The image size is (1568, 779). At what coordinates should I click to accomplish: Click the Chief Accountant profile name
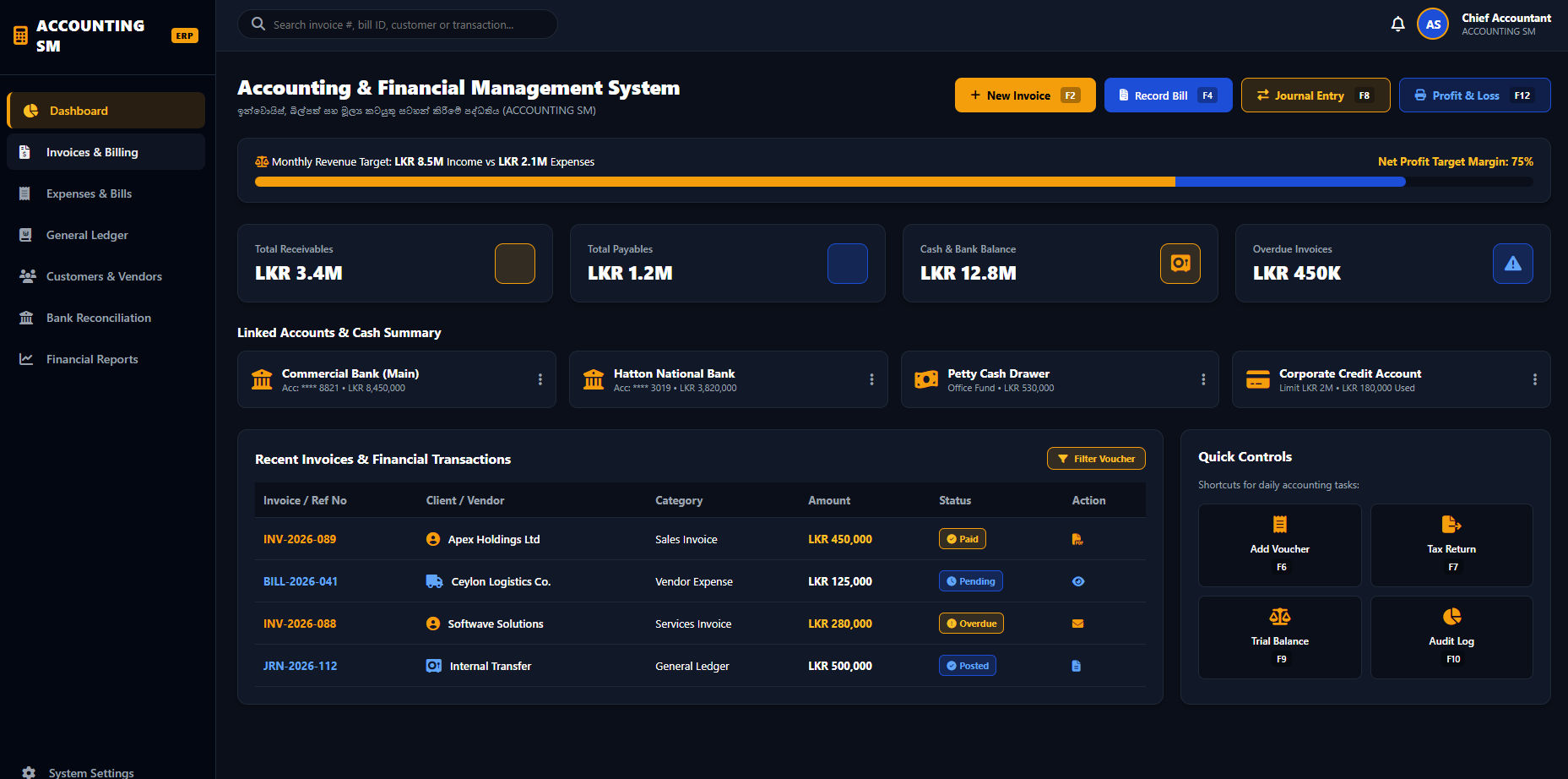1506,18
